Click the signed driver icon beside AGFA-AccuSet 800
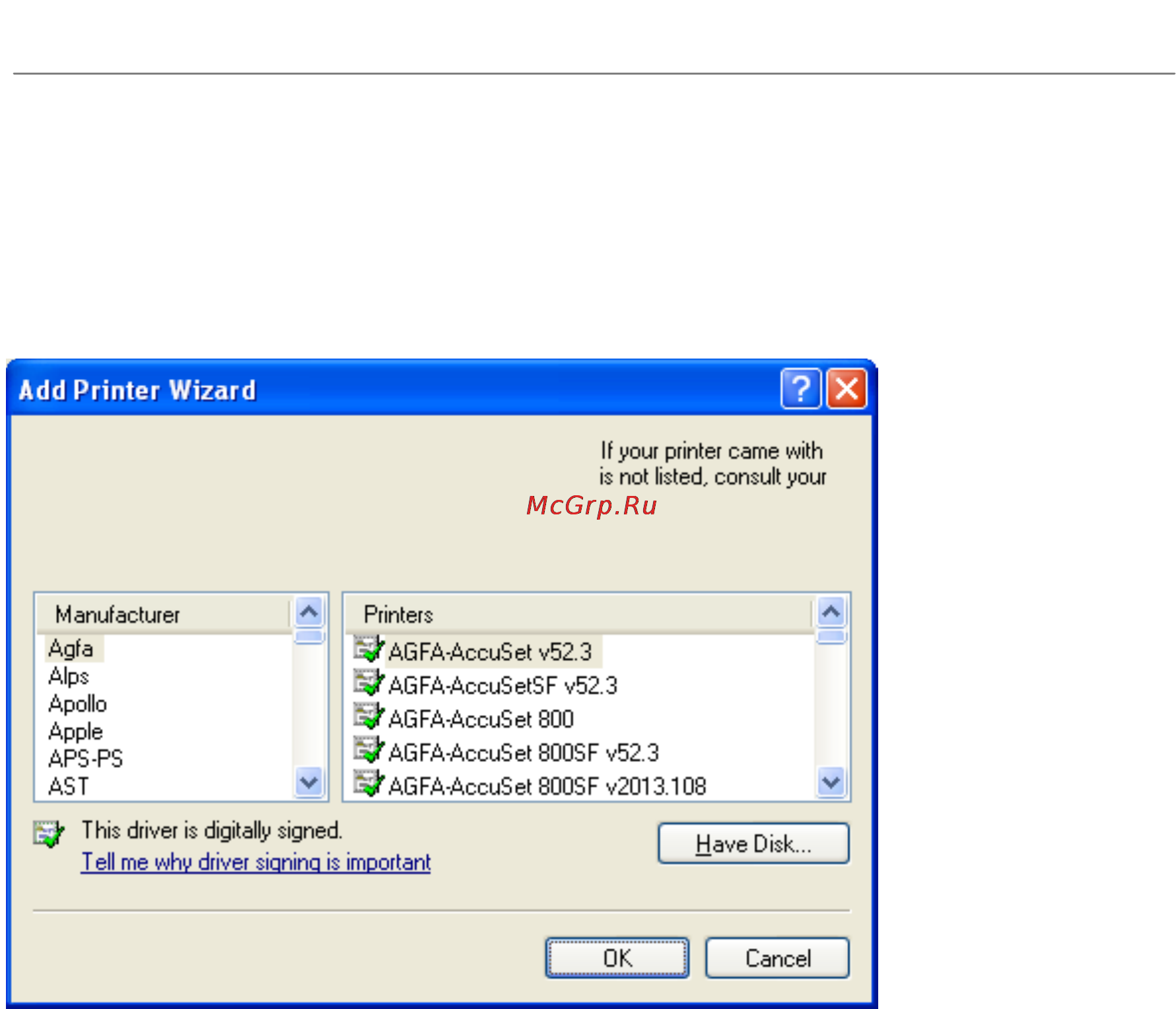The image size is (1176, 1009). click(368, 716)
